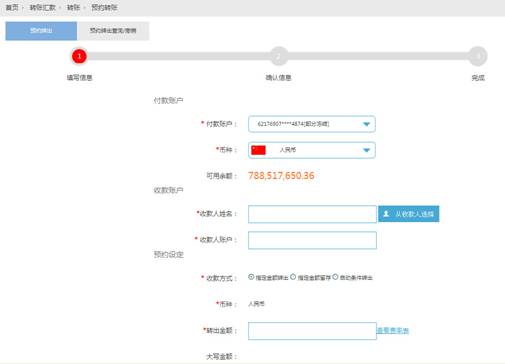Click the 首页 breadcrumb link
This screenshot has width=505, height=364.
coord(12,7)
